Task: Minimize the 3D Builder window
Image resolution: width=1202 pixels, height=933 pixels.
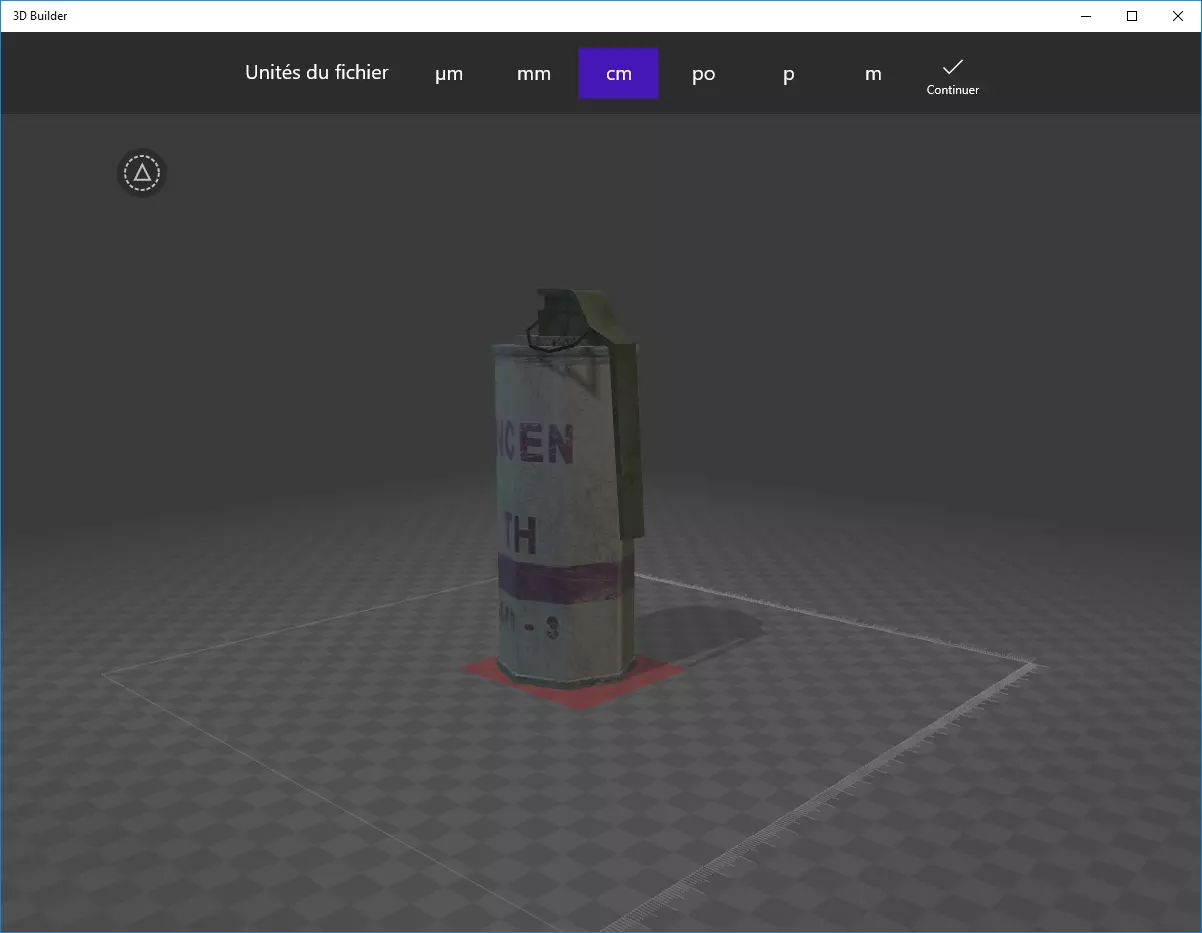Action: (x=1086, y=16)
